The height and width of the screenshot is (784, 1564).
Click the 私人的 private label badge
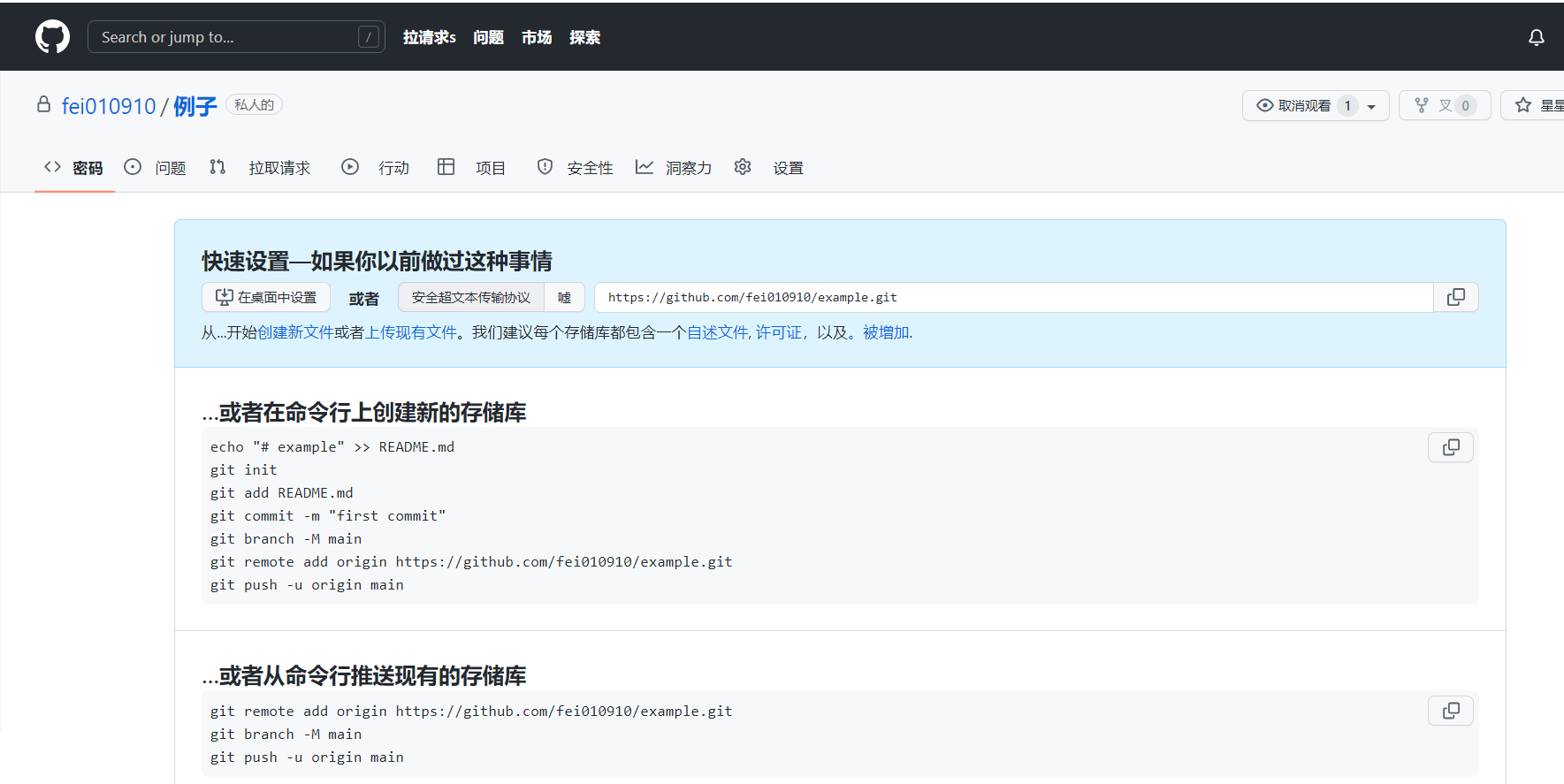tap(254, 104)
